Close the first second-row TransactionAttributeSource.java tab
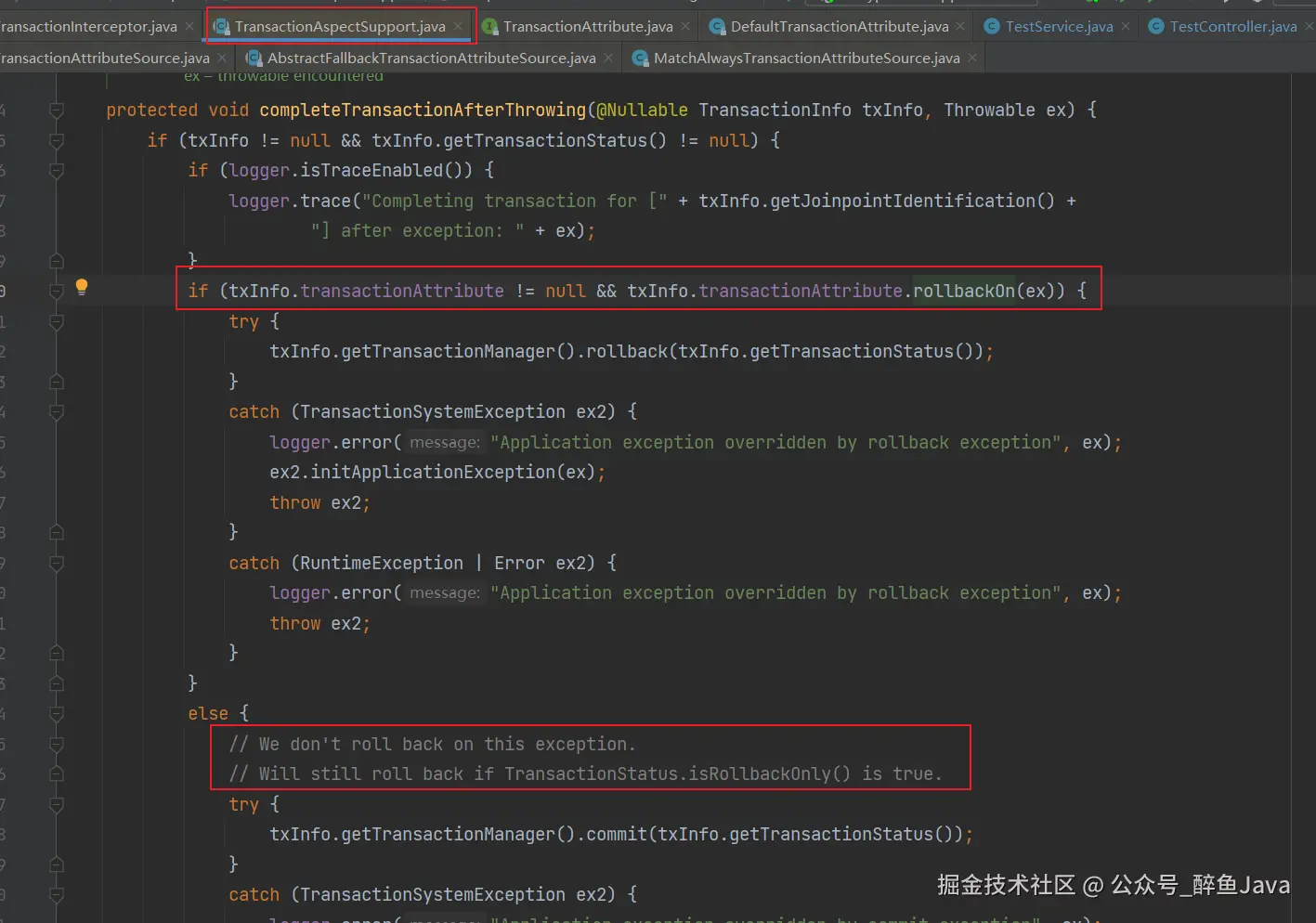1316x923 pixels. (222, 58)
